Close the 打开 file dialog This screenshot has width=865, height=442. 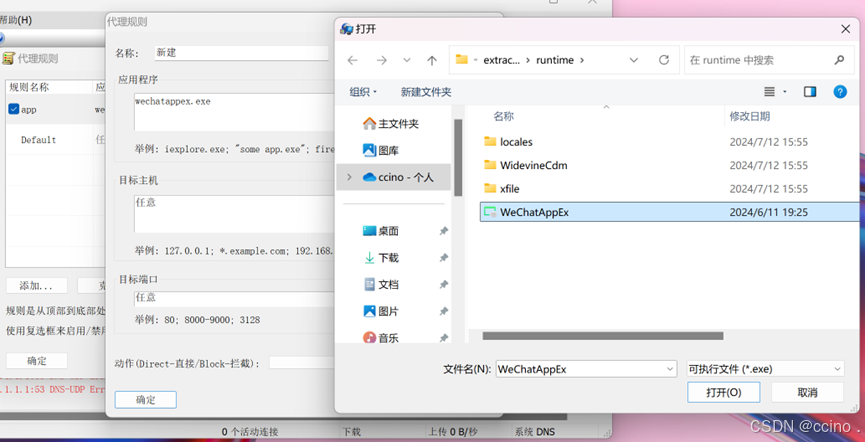pyautogui.click(x=845, y=29)
